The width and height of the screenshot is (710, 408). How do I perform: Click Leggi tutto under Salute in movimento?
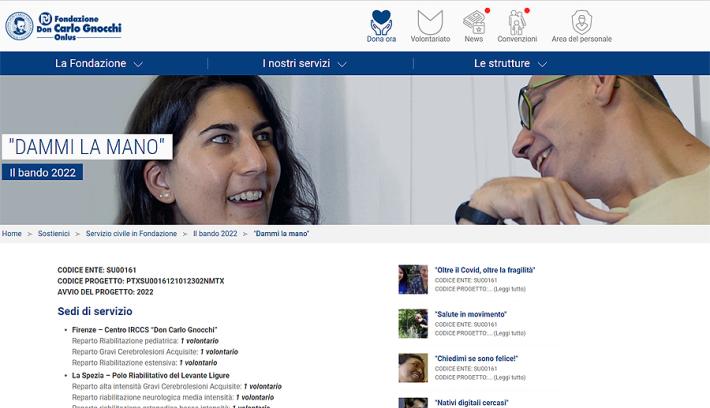coord(509,333)
